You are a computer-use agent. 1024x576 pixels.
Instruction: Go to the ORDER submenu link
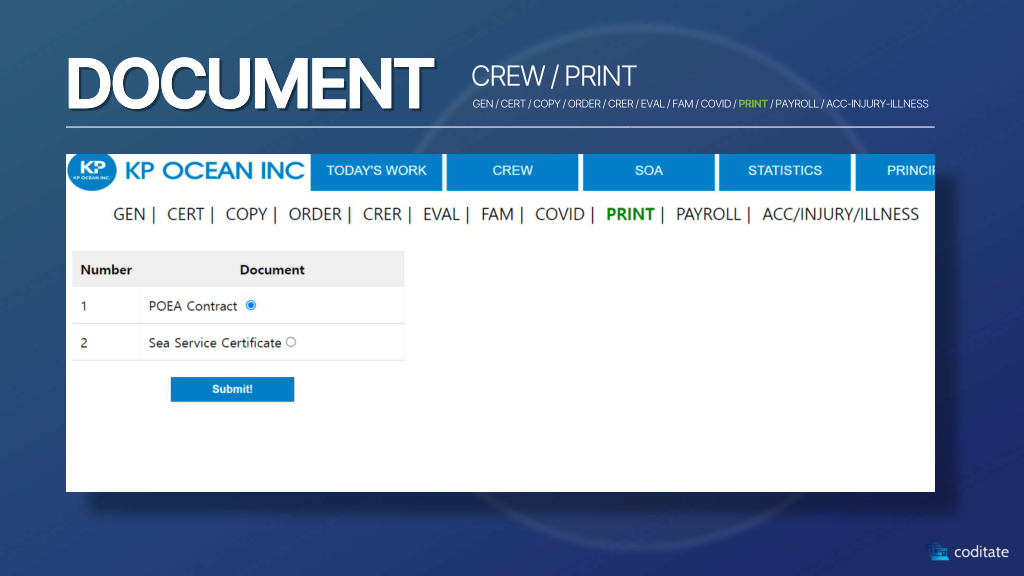pos(315,214)
